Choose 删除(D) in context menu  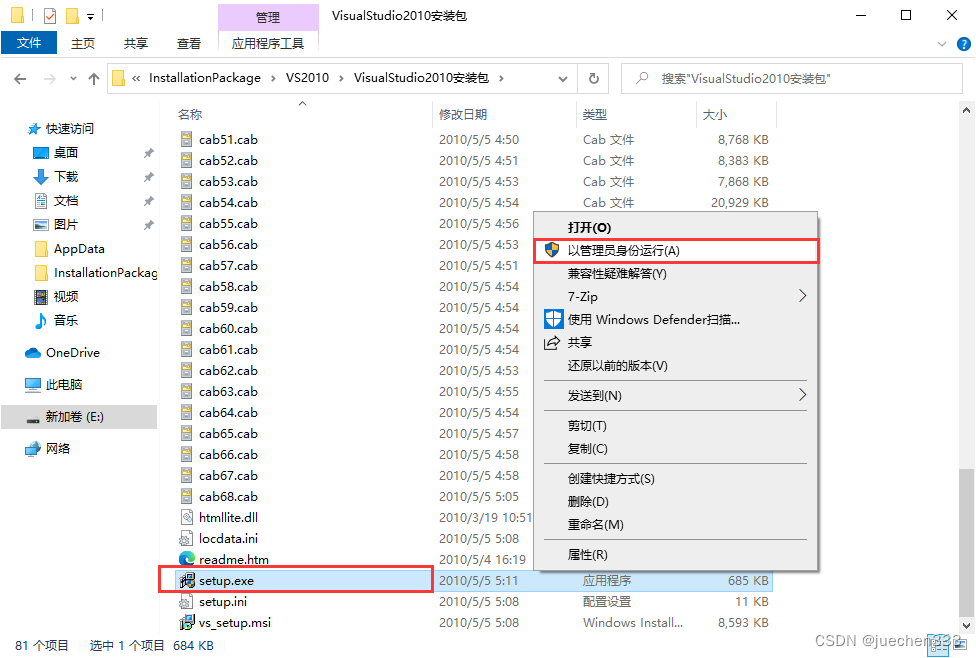675,502
